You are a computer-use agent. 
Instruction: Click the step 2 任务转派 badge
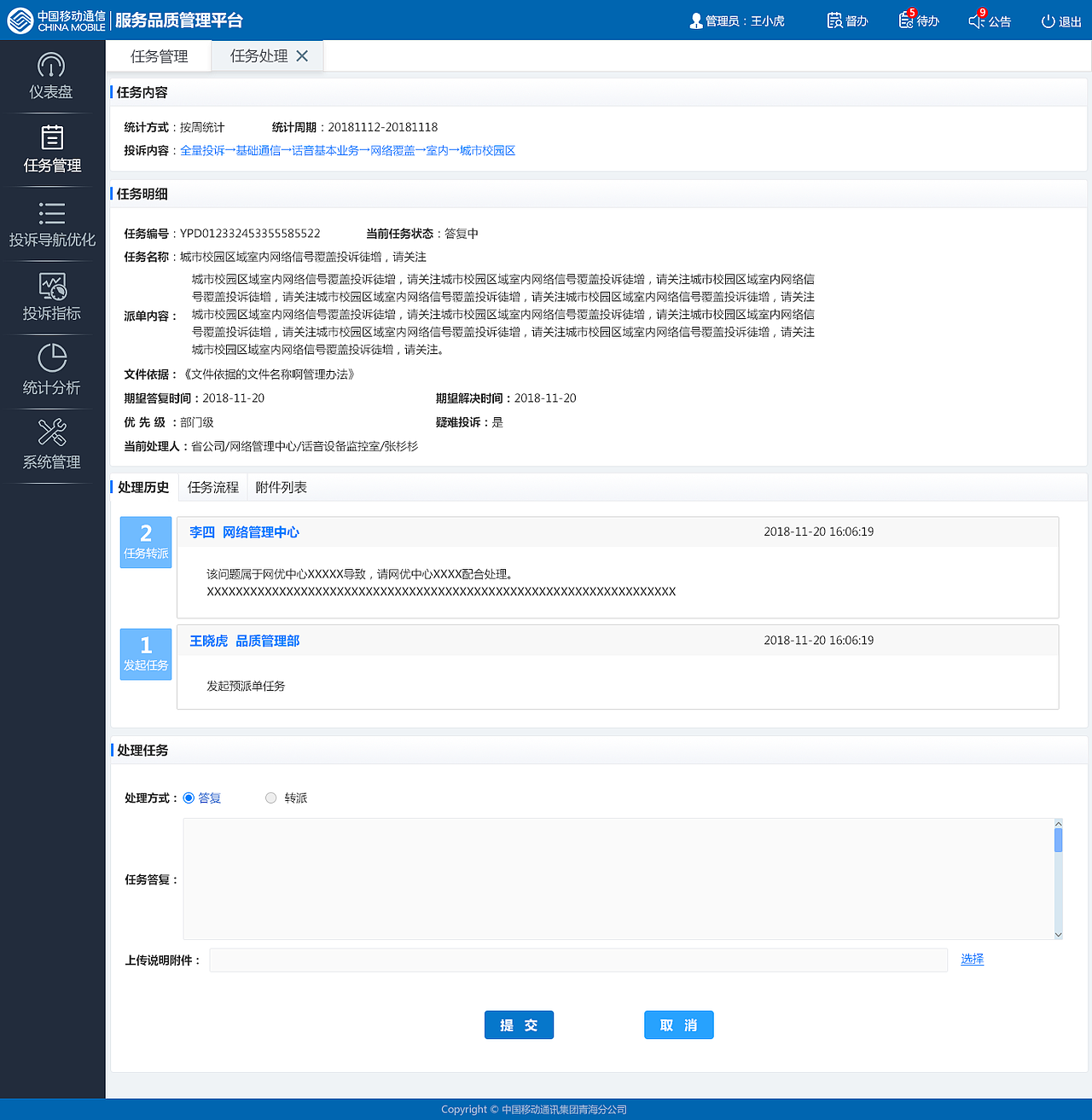(146, 542)
